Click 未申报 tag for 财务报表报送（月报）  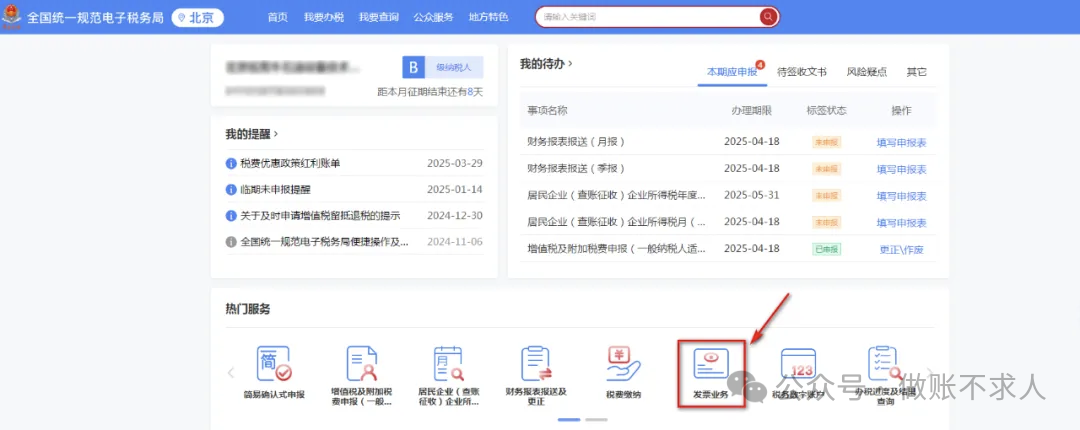coord(827,143)
